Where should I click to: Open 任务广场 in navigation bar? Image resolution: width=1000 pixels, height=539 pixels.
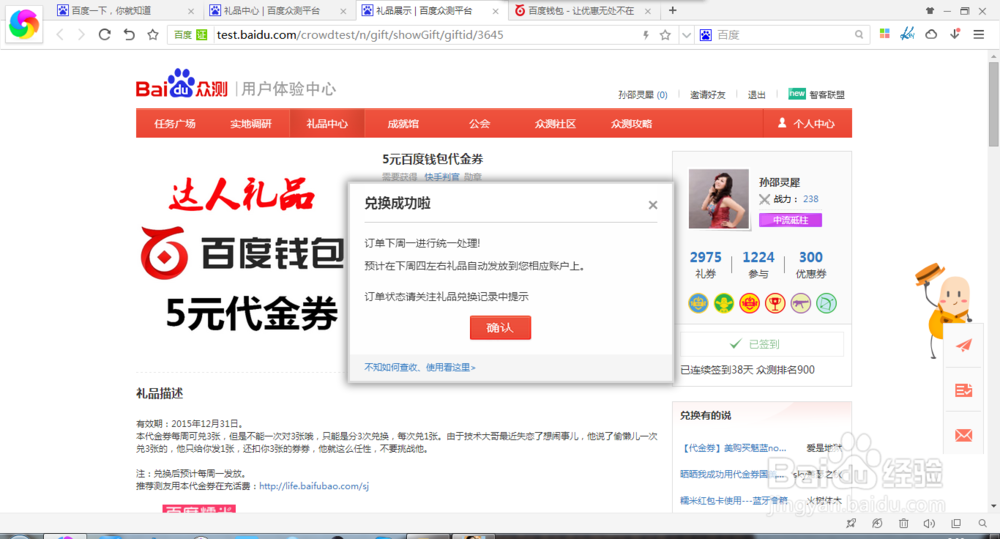(175, 124)
